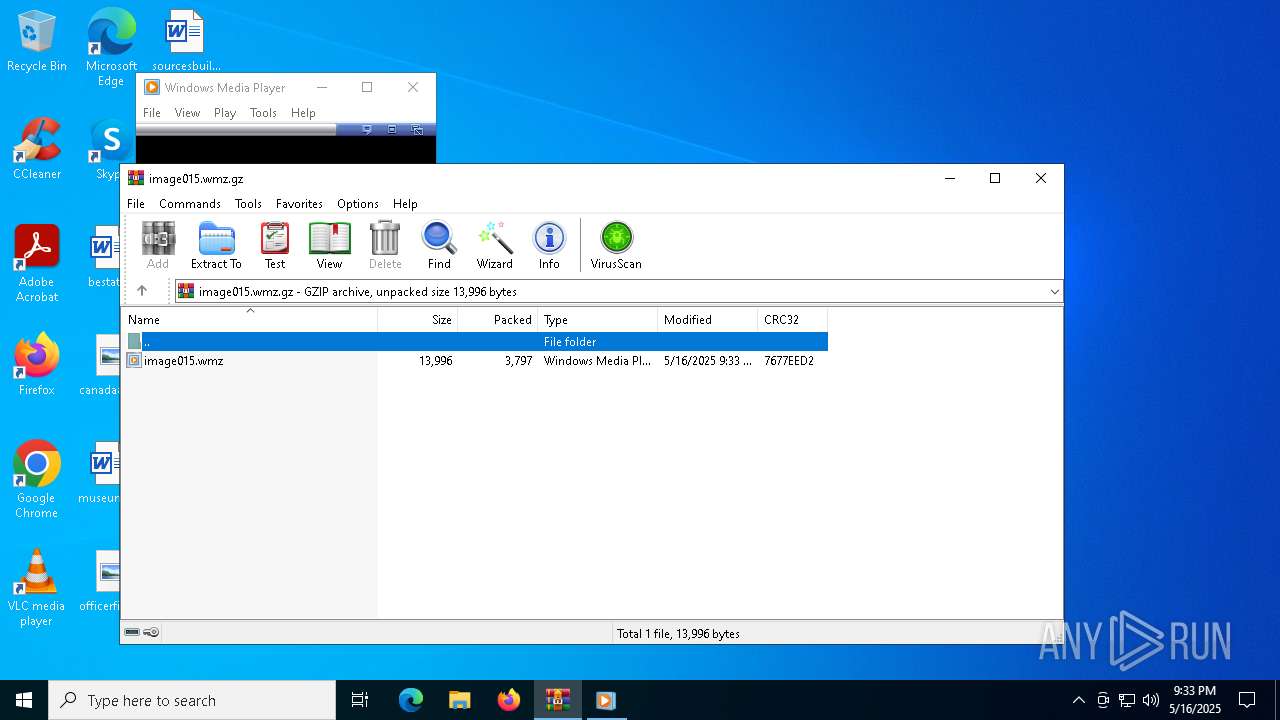Open Windows Media Player Tools menu
This screenshot has height=720, width=1280.
click(263, 113)
